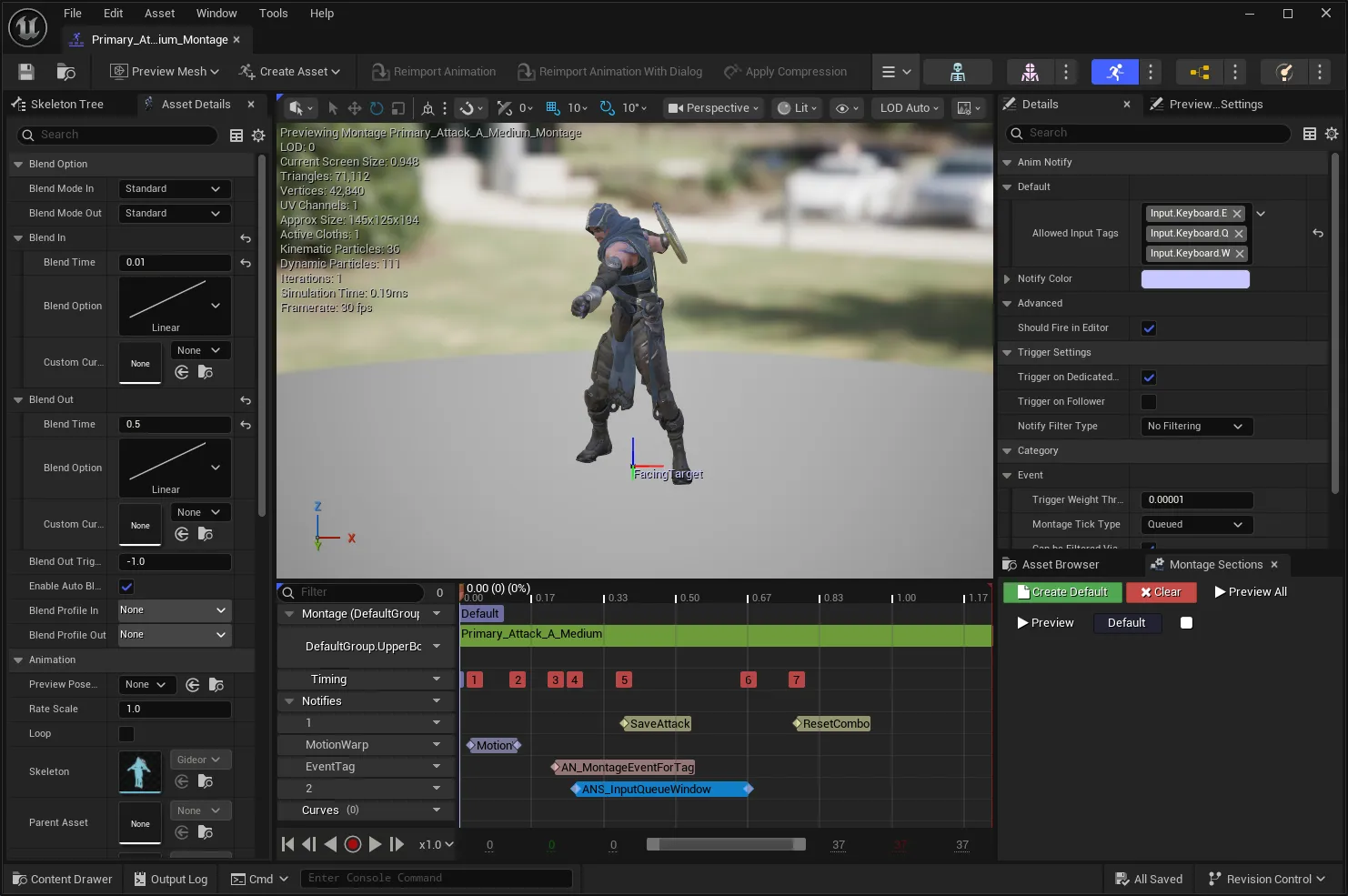
Task: Enable the Trigger on Follower checkbox
Action: tap(1149, 402)
